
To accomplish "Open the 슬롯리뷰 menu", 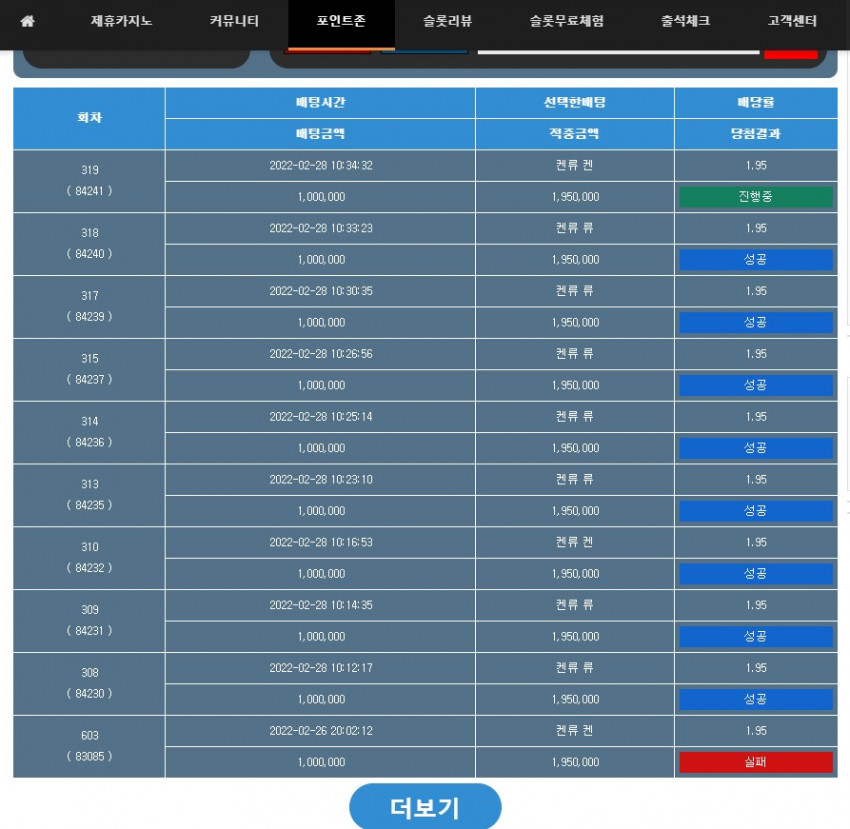I will click(447, 21).
